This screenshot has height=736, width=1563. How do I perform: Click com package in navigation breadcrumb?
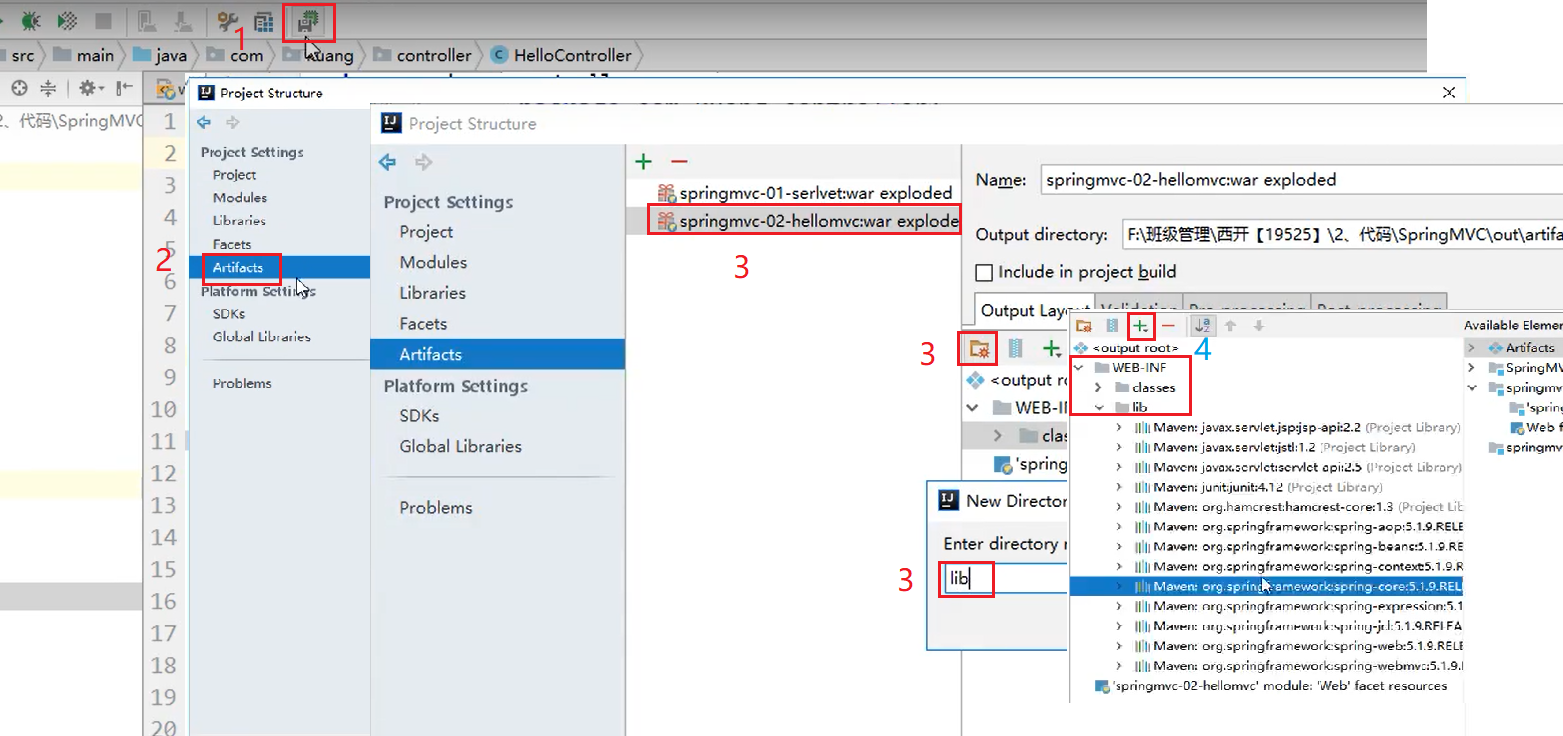pyautogui.click(x=236, y=56)
